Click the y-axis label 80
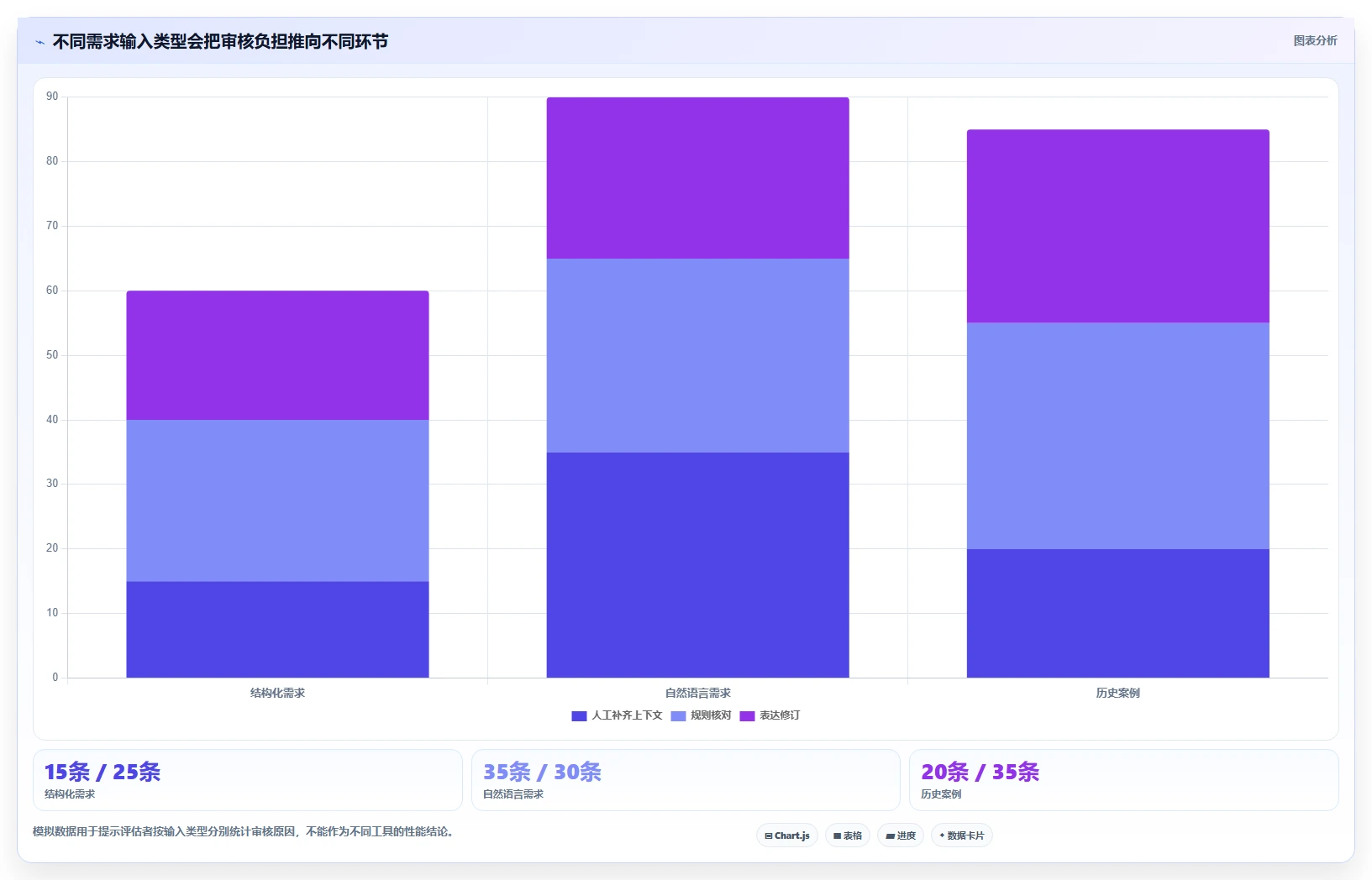This screenshot has height=880, width=1372. [x=52, y=161]
